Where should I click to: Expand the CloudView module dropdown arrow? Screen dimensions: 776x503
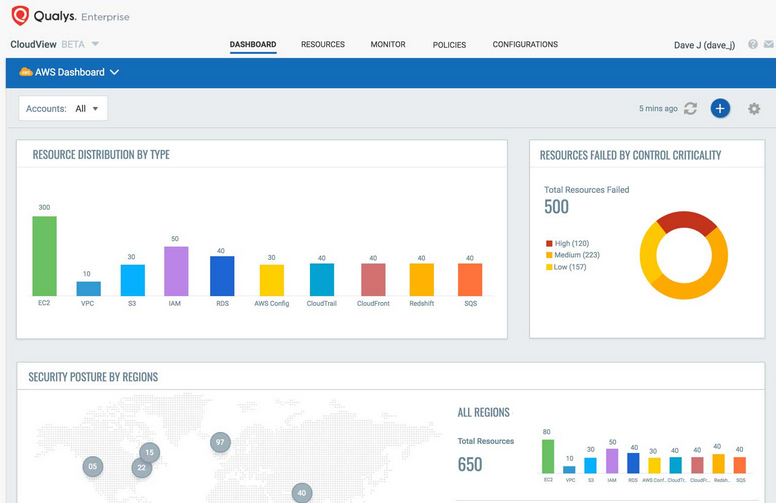click(96, 44)
